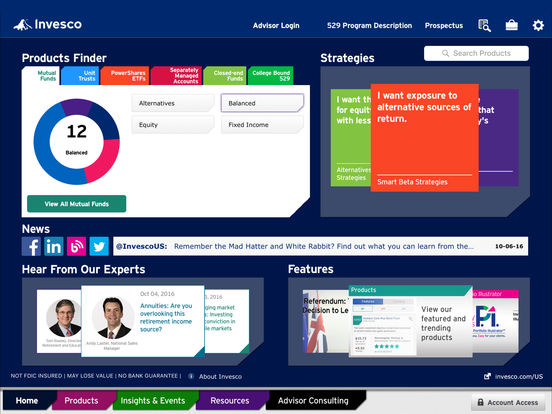Open the green Alternatives Strategies card

pos(351,138)
